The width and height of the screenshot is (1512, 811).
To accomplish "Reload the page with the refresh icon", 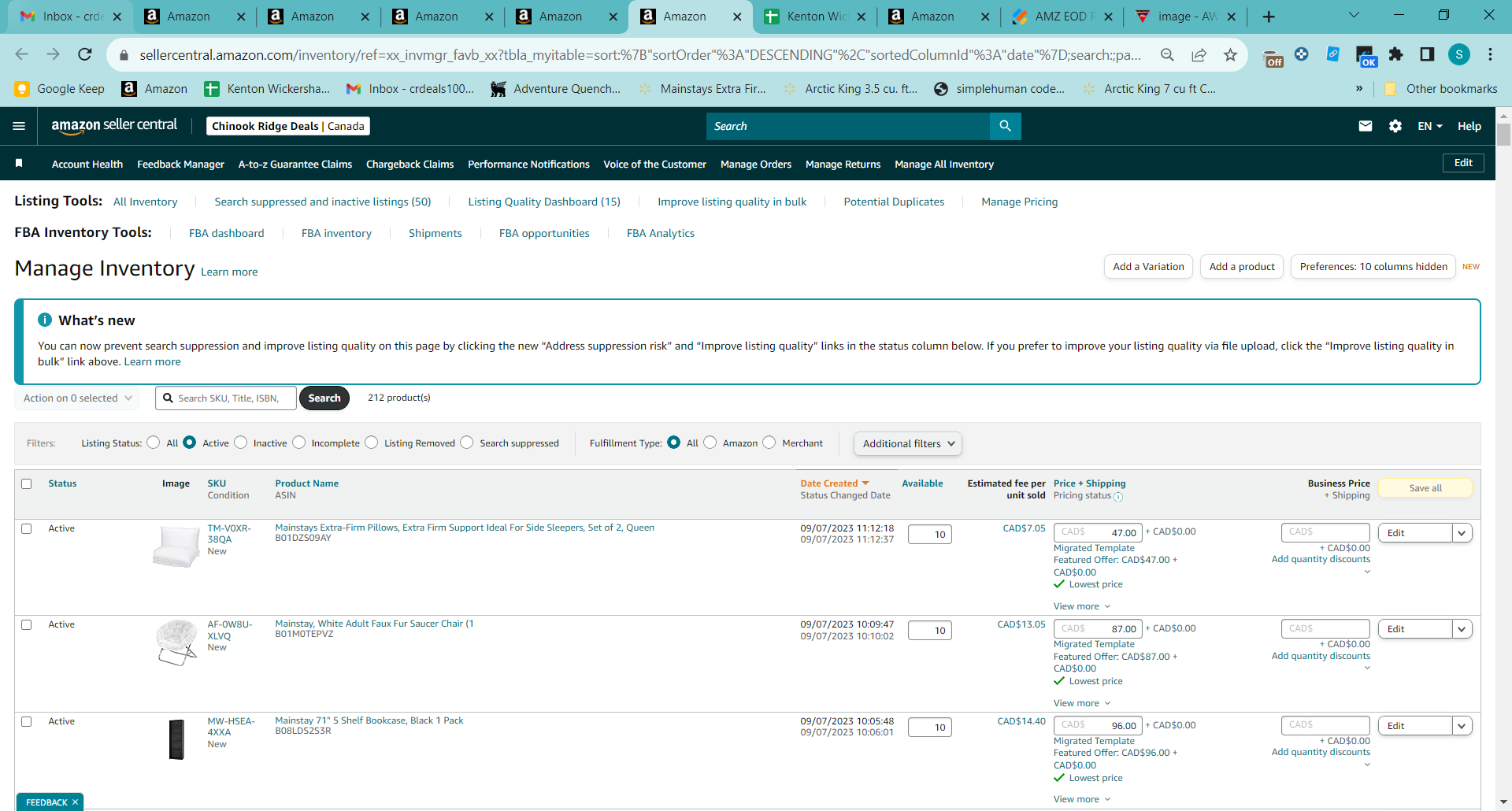I will [x=85, y=54].
